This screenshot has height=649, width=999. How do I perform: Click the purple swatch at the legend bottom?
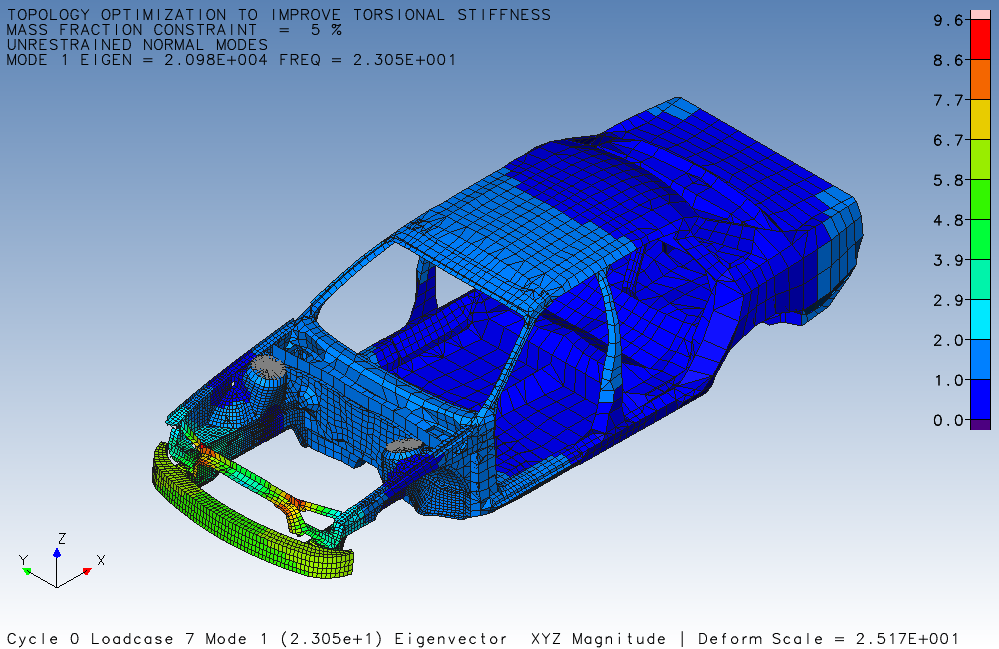(980, 425)
